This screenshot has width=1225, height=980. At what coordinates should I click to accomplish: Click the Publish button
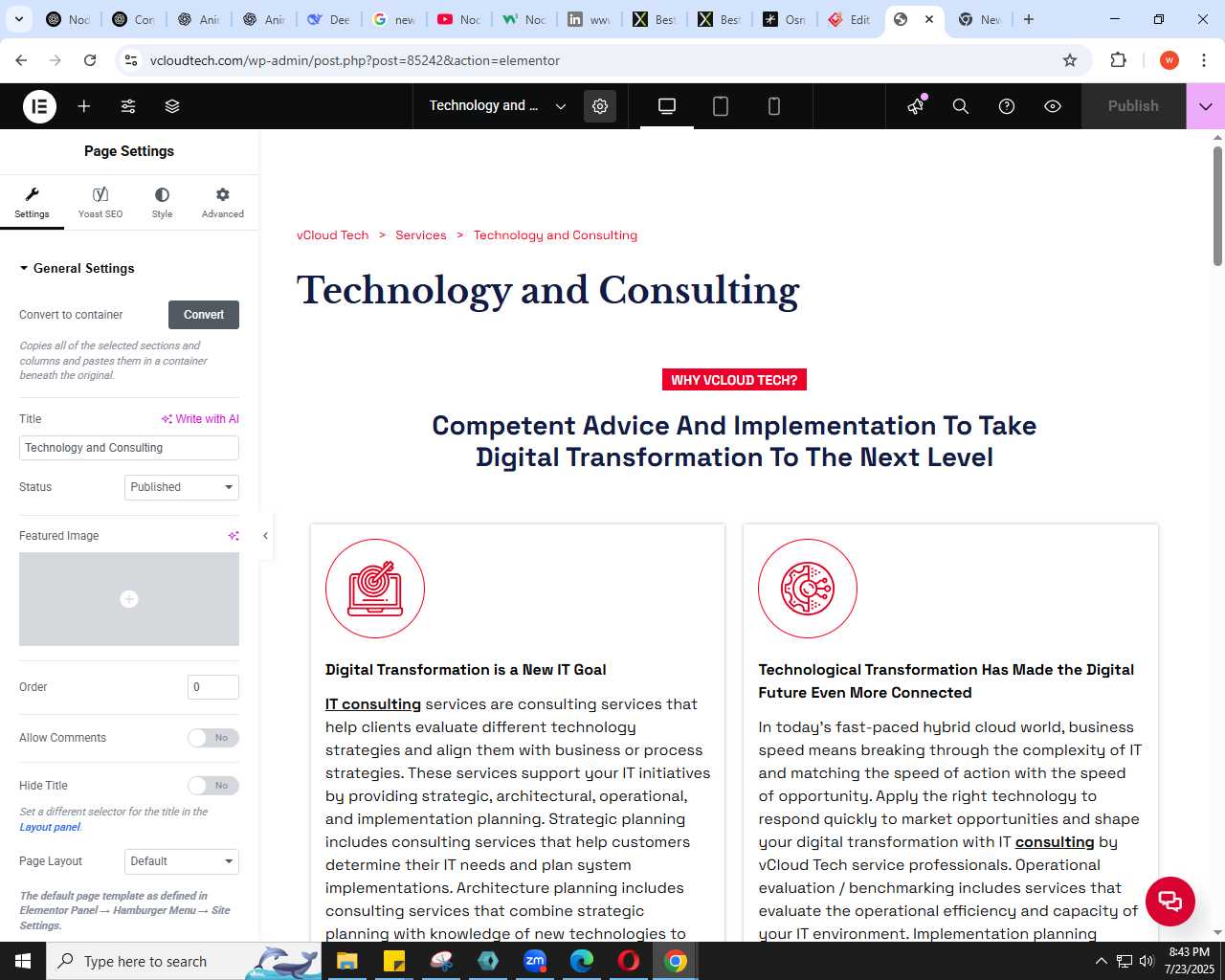point(1133,106)
